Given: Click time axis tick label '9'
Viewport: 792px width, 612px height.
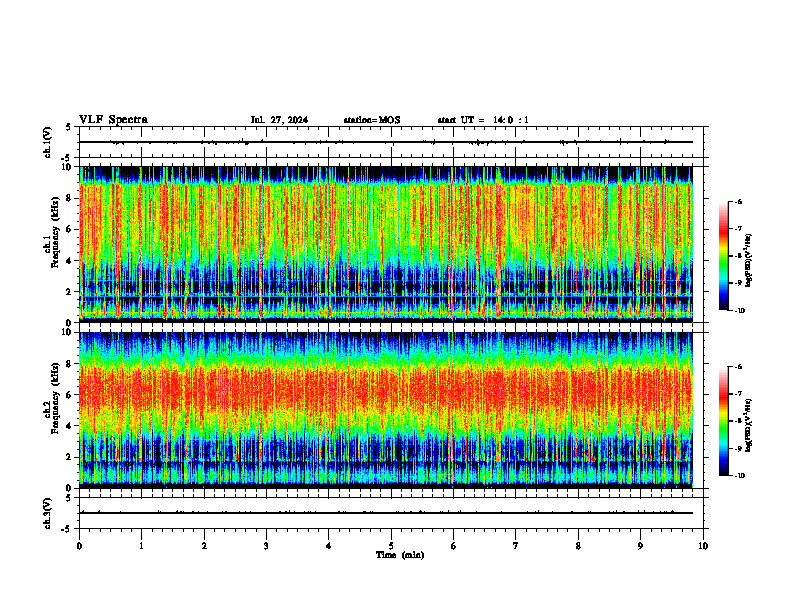Looking at the screenshot, I should click(640, 546).
